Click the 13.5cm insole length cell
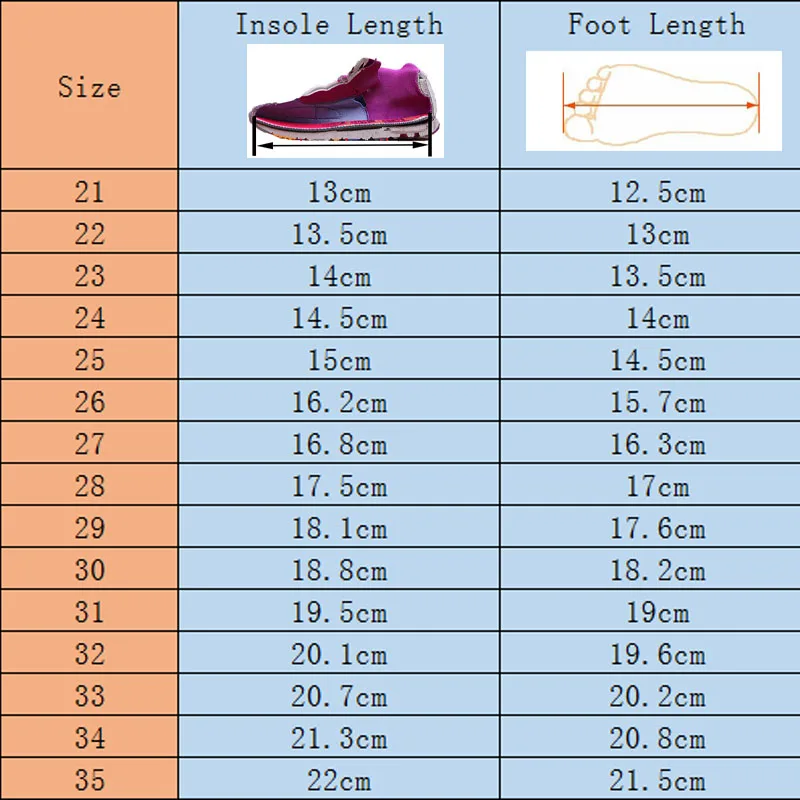The height and width of the screenshot is (800, 800). pyautogui.click(x=339, y=234)
